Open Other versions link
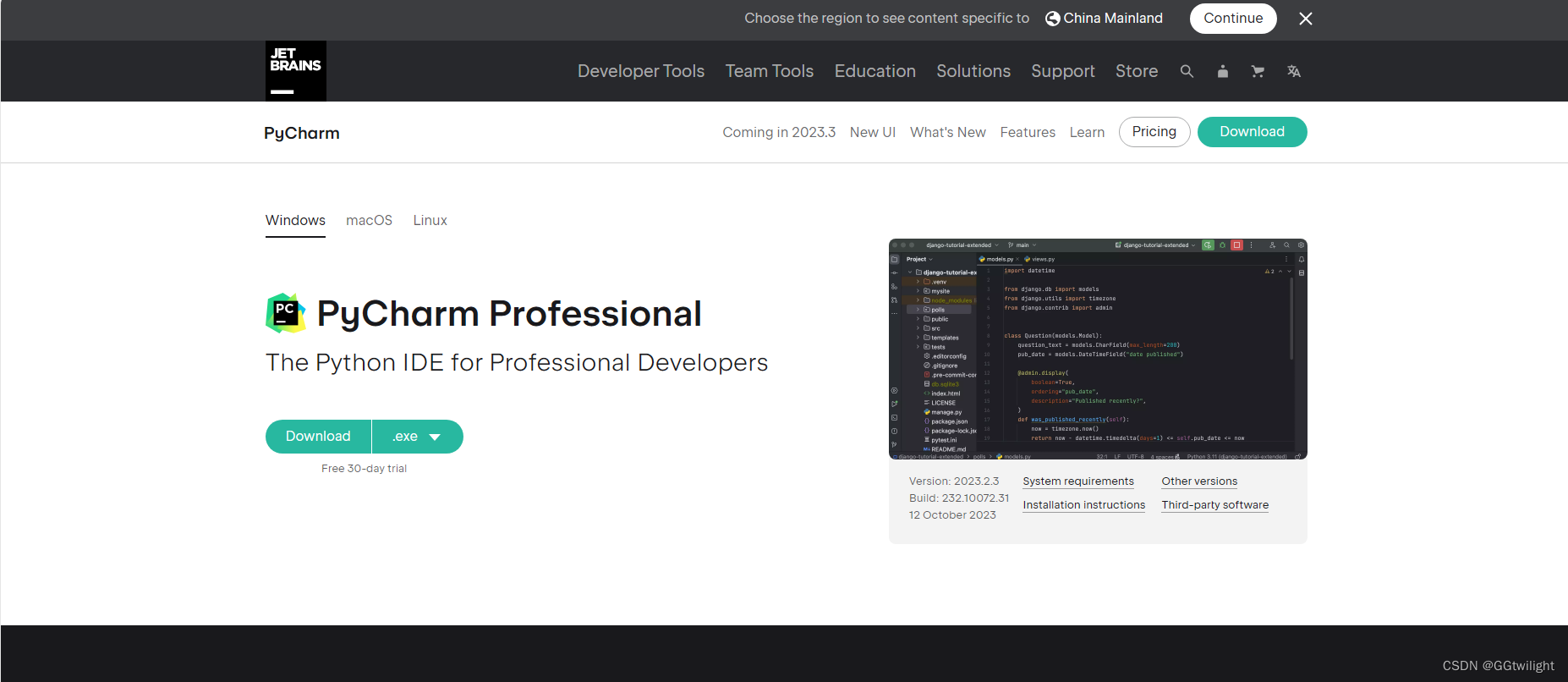 tap(1199, 481)
